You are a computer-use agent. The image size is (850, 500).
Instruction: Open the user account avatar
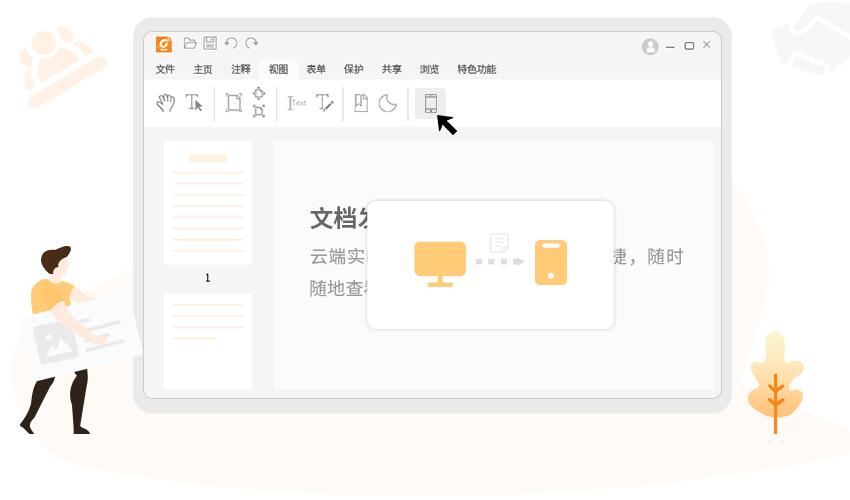(x=650, y=46)
